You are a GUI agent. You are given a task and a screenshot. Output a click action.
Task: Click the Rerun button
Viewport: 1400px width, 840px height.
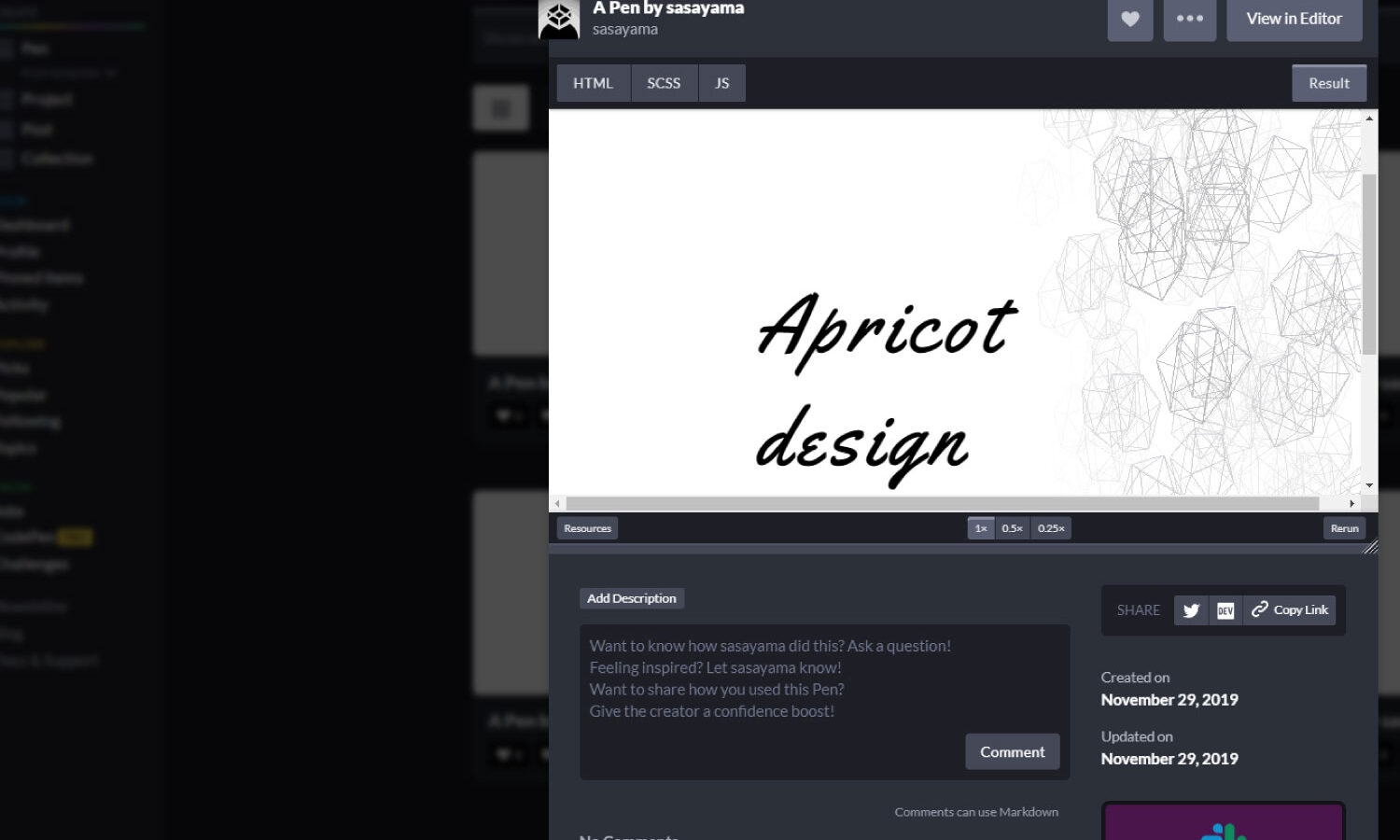point(1344,528)
